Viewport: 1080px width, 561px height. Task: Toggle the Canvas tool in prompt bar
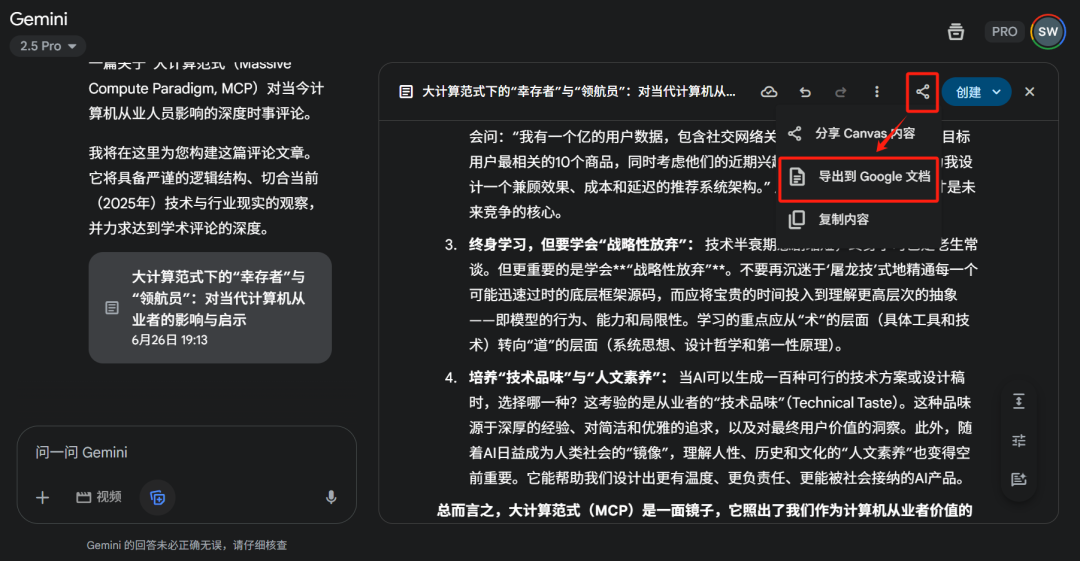click(157, 497)
